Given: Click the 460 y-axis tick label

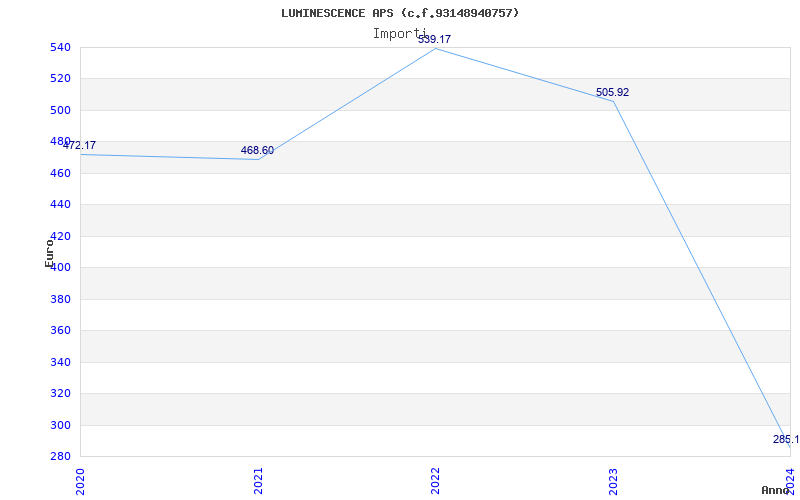Looking at the screenshot, I should pos(60,173).
